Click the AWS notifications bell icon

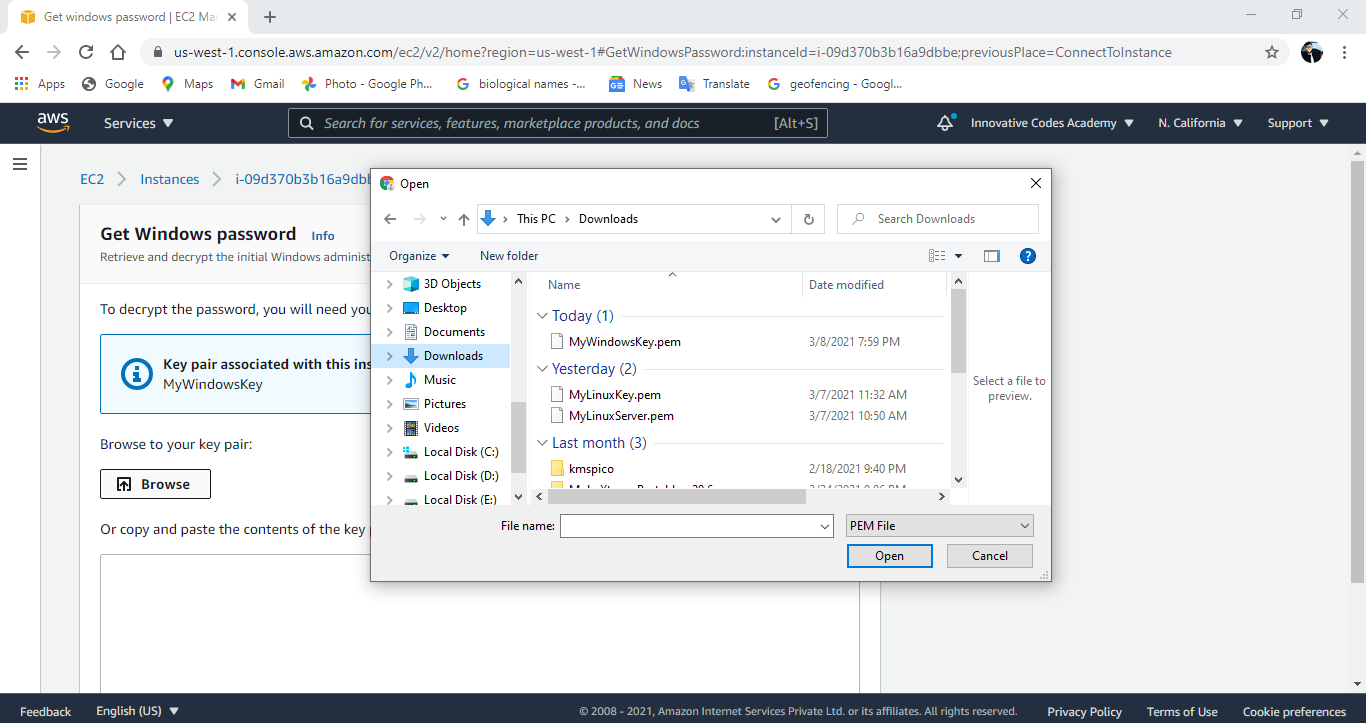pos(945,123)
